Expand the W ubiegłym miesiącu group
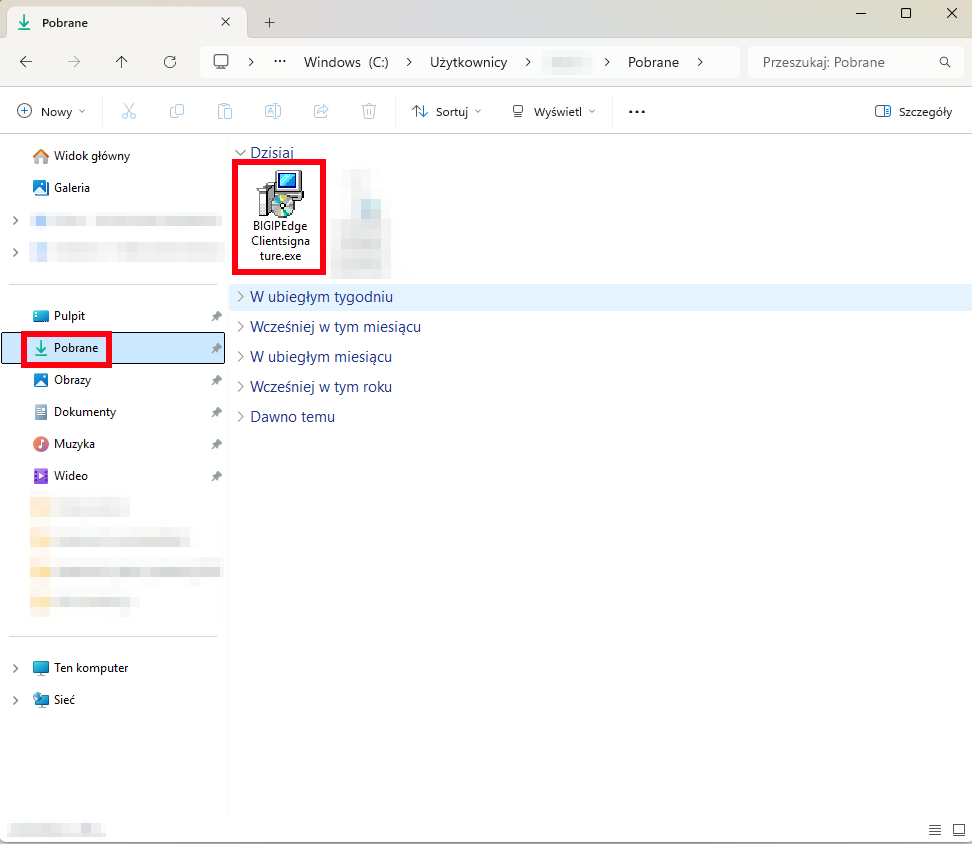 pyautogui.click(x=241, y=357)
